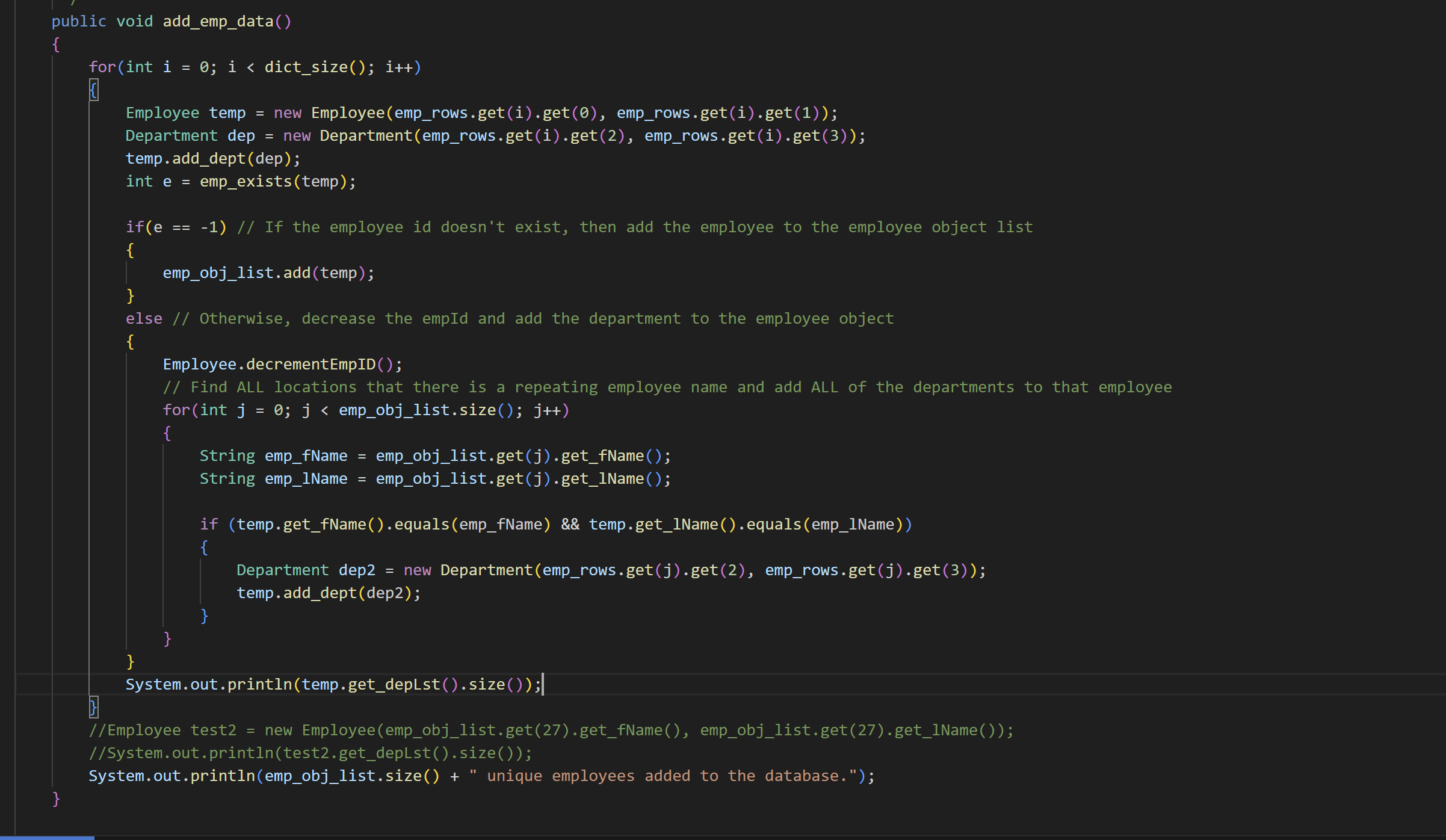Click the inner 'for(int j = 0' loop header
This screenshot has width=1446, height=840.
(365, 410)
